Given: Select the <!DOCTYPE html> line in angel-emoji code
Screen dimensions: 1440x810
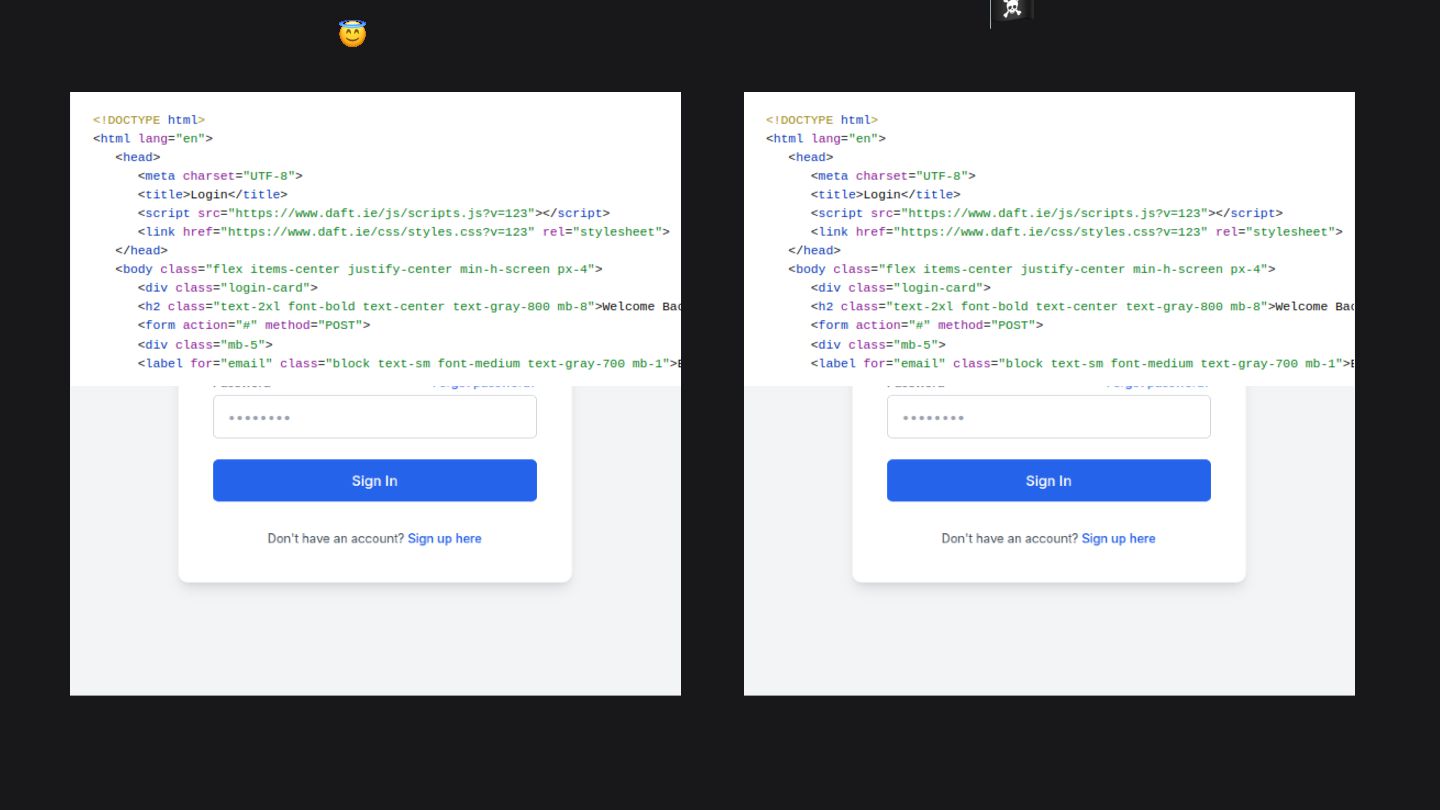Looking at the screenshot, I should (149, 120).
